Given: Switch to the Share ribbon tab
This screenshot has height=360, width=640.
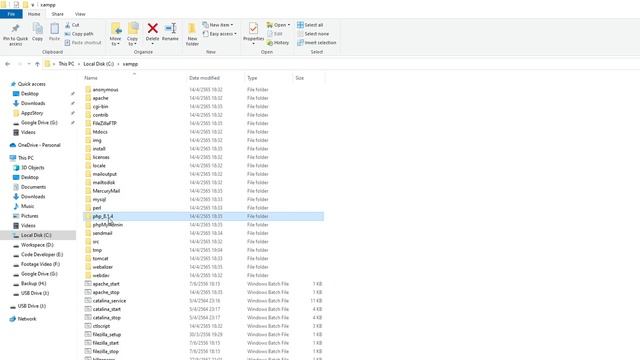Looking at the screenshot, I should 58,14.
